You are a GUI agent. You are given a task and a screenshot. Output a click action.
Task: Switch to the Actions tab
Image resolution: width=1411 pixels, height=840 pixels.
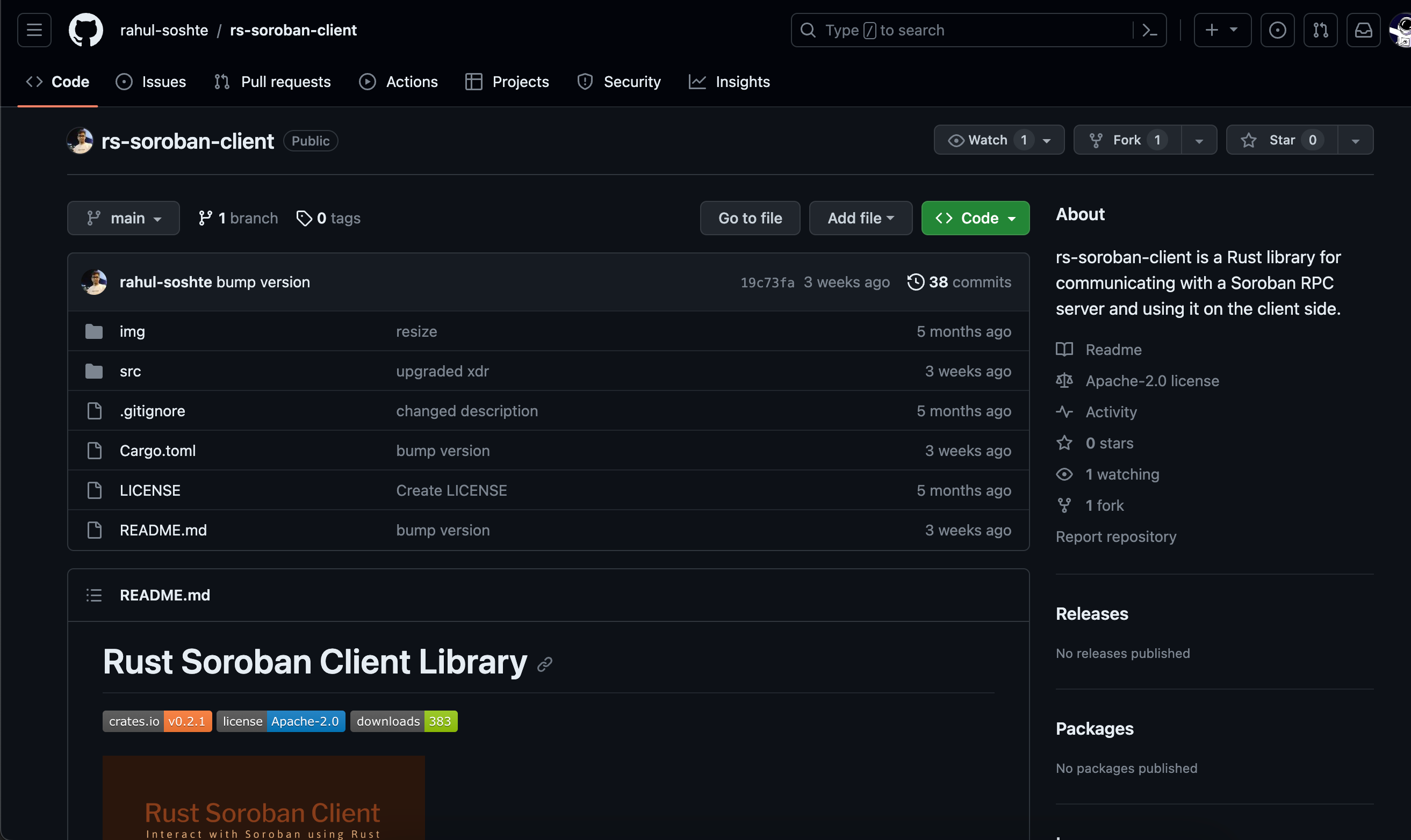[x=399, y=82]
